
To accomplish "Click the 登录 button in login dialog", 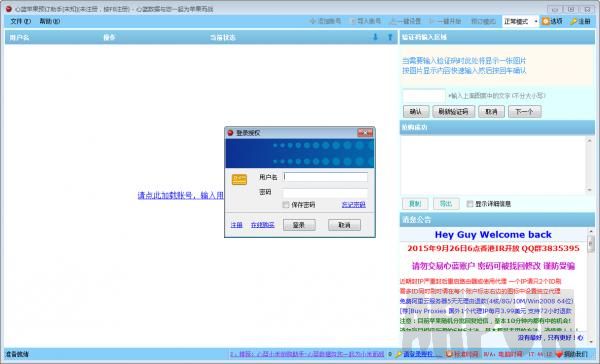I will tap(299, 225).
